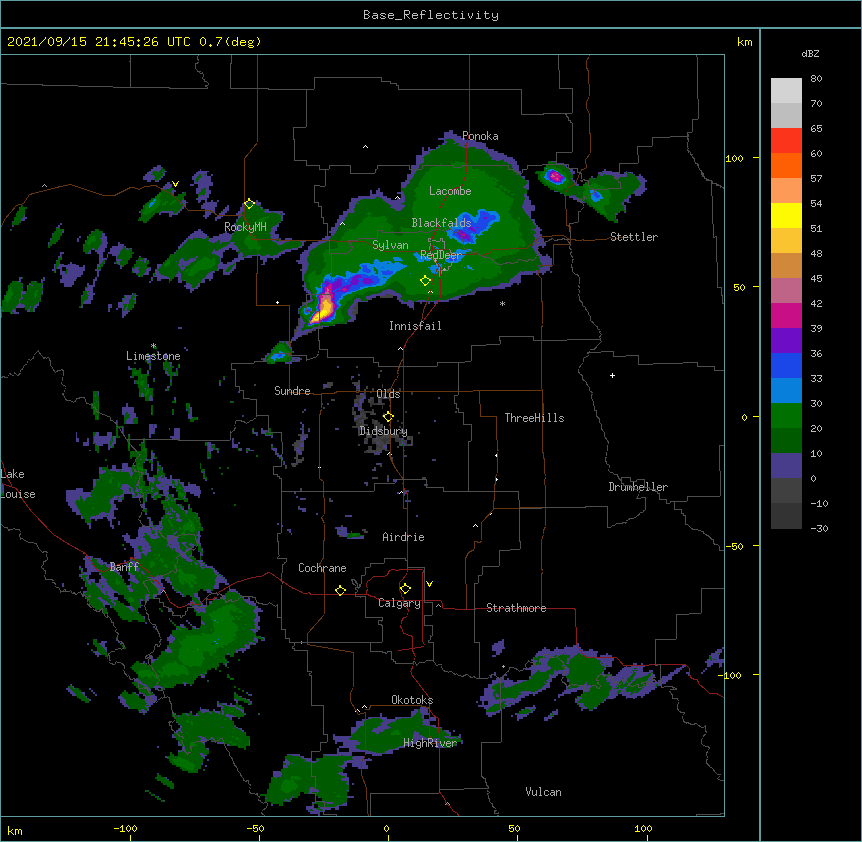Click the yellow V marker east of Calgary
Viewport: 862px width, 842px height.
tap(429, 584)
